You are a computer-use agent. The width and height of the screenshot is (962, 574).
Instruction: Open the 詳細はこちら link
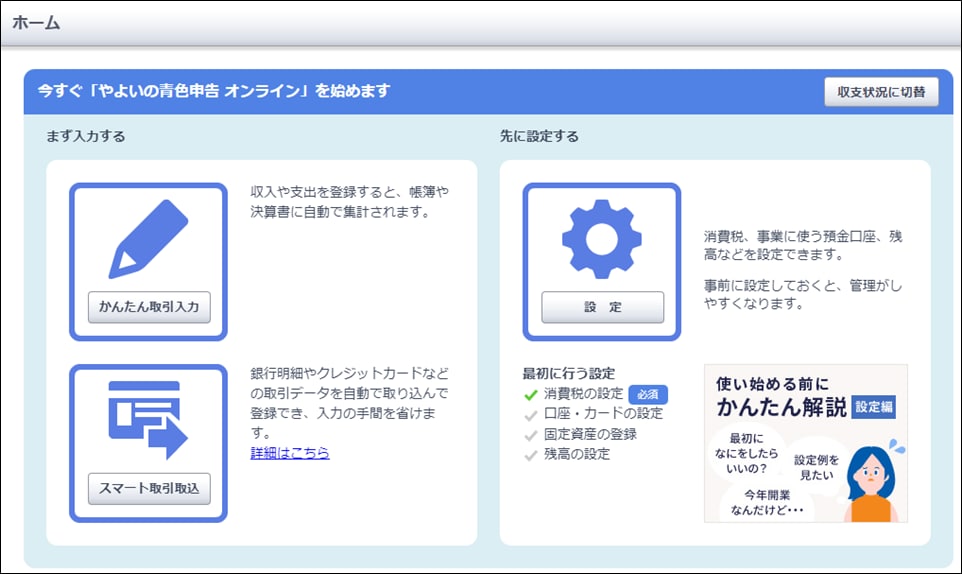290,453
